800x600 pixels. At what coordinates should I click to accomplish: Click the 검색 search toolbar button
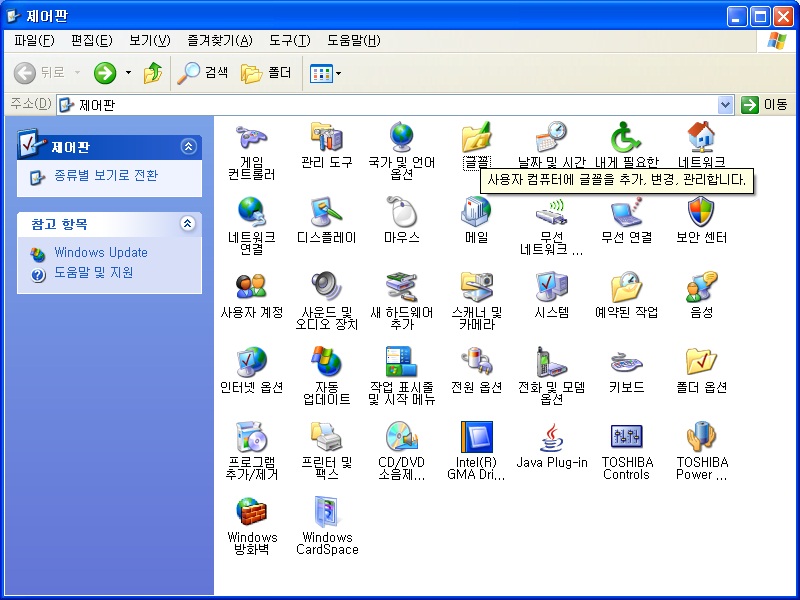click(x=203, y=73)
